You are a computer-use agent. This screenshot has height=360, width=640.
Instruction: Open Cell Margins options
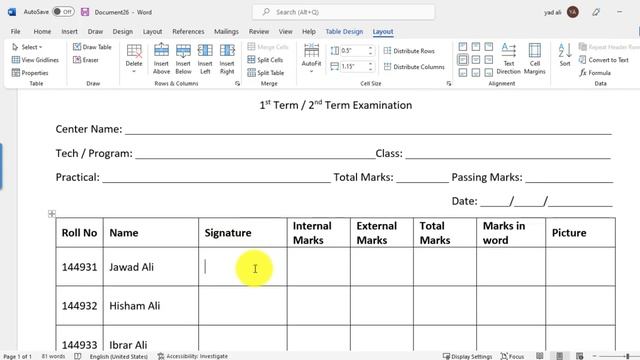coord(535,59)
